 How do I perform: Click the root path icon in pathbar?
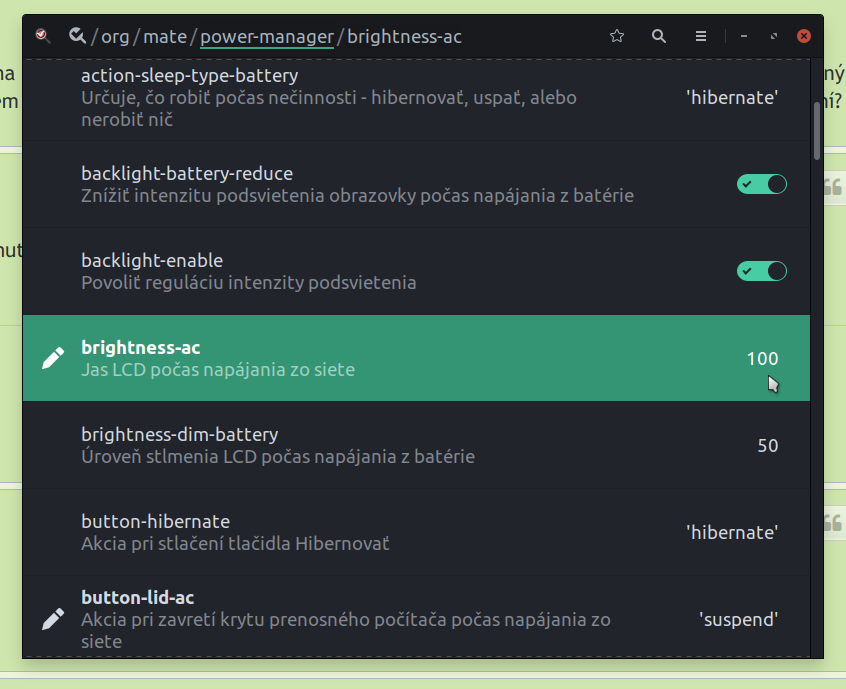(x=77, y=36)
